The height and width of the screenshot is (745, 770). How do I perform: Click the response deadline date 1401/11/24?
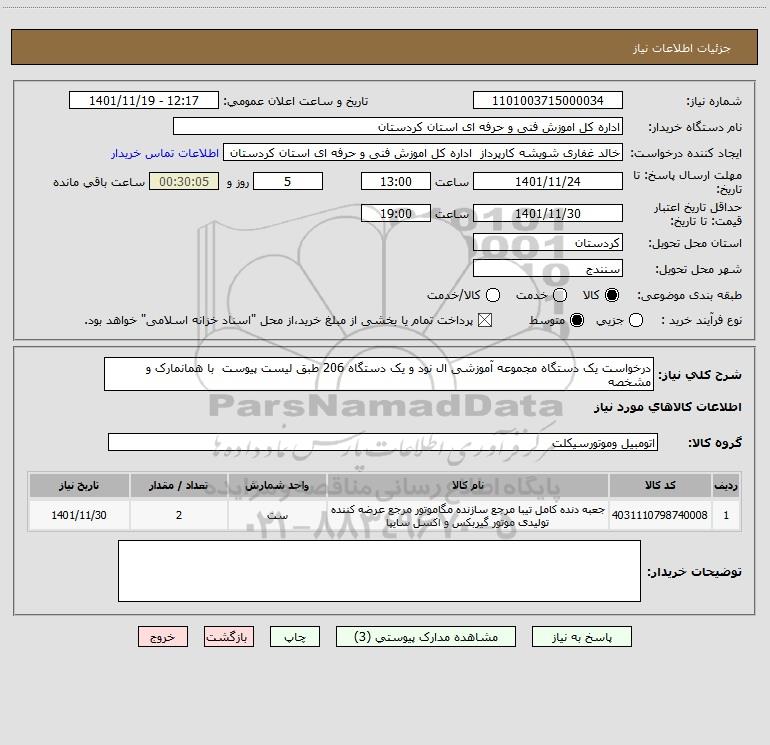pos(548,181)
